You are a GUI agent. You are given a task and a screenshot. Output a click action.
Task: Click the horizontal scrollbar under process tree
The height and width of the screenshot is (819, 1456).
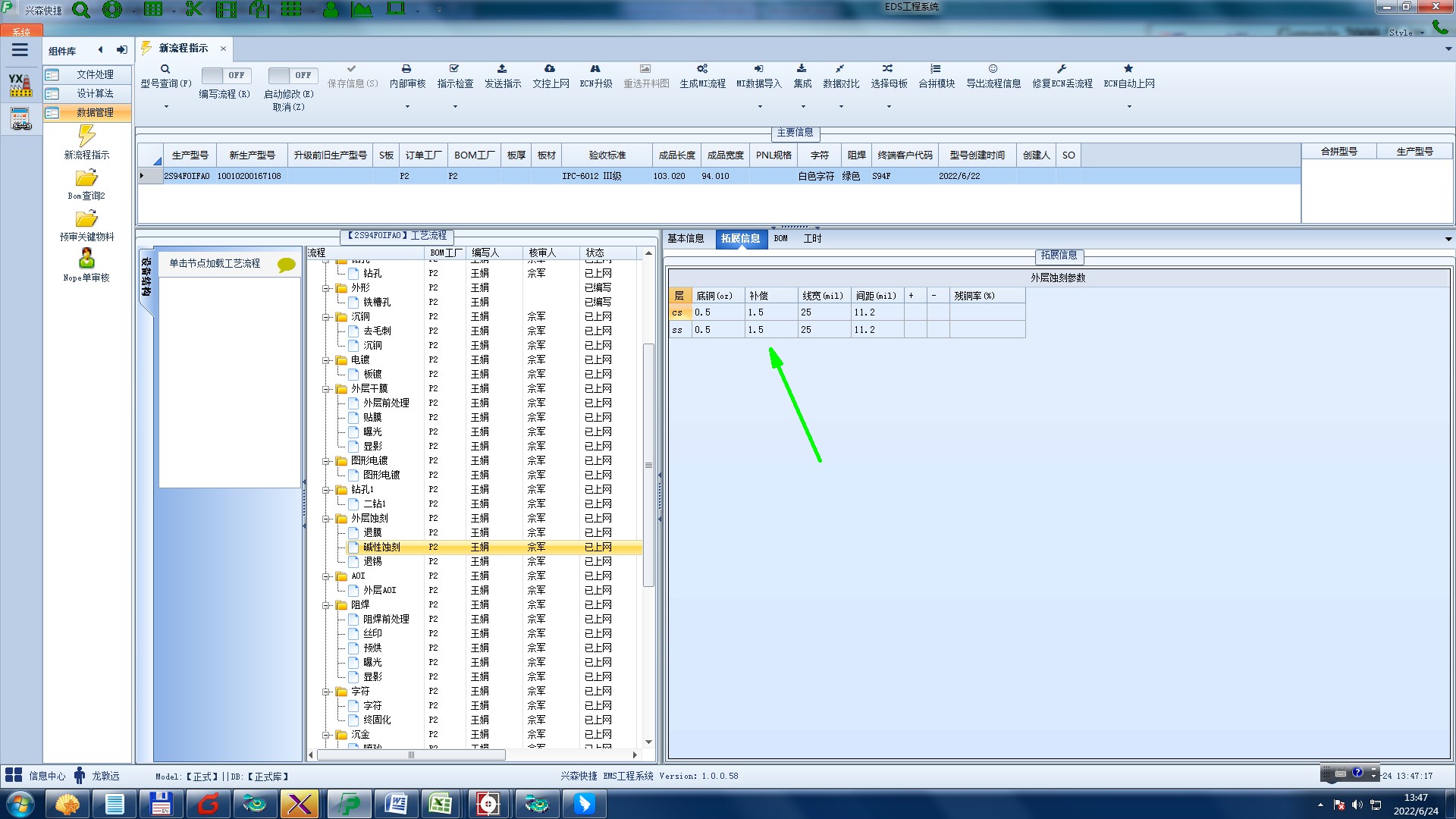coord(411,755)
